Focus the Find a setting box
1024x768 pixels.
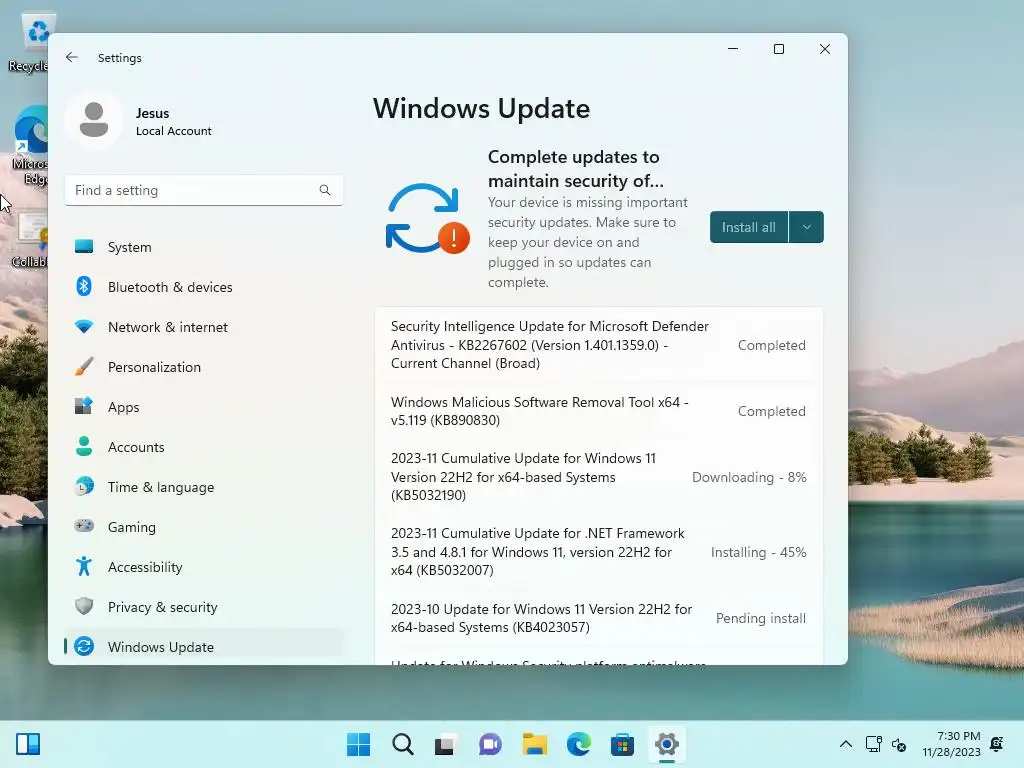[204, 190]
